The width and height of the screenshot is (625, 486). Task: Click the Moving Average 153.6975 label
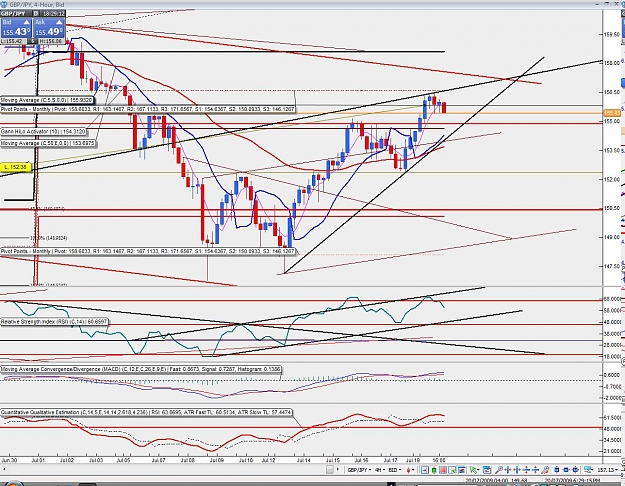48,143
